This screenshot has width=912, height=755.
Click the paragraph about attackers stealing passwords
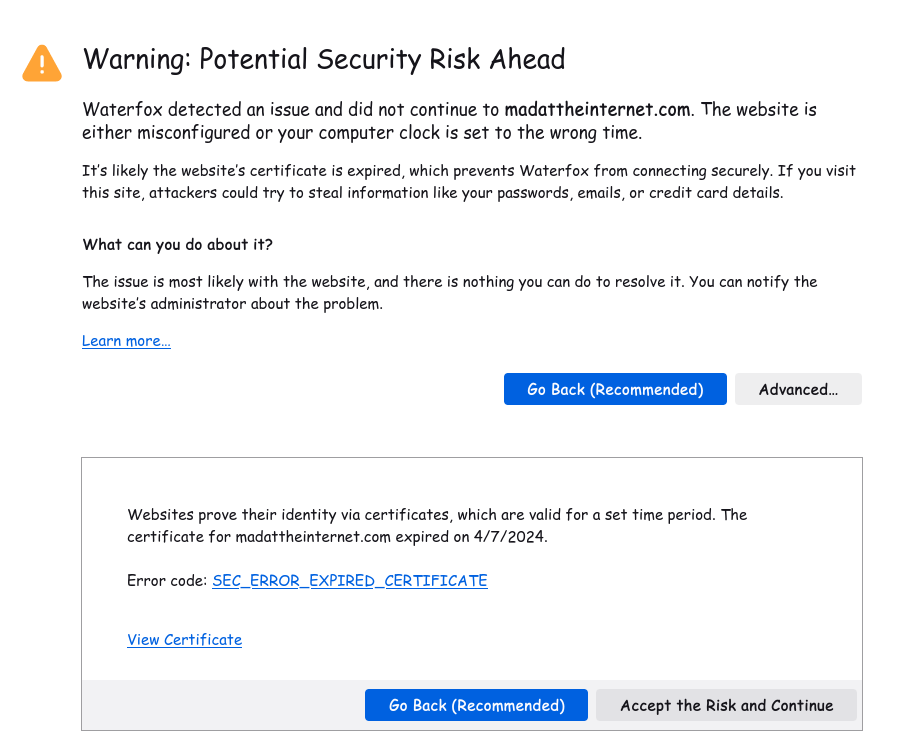click(469, 181)
